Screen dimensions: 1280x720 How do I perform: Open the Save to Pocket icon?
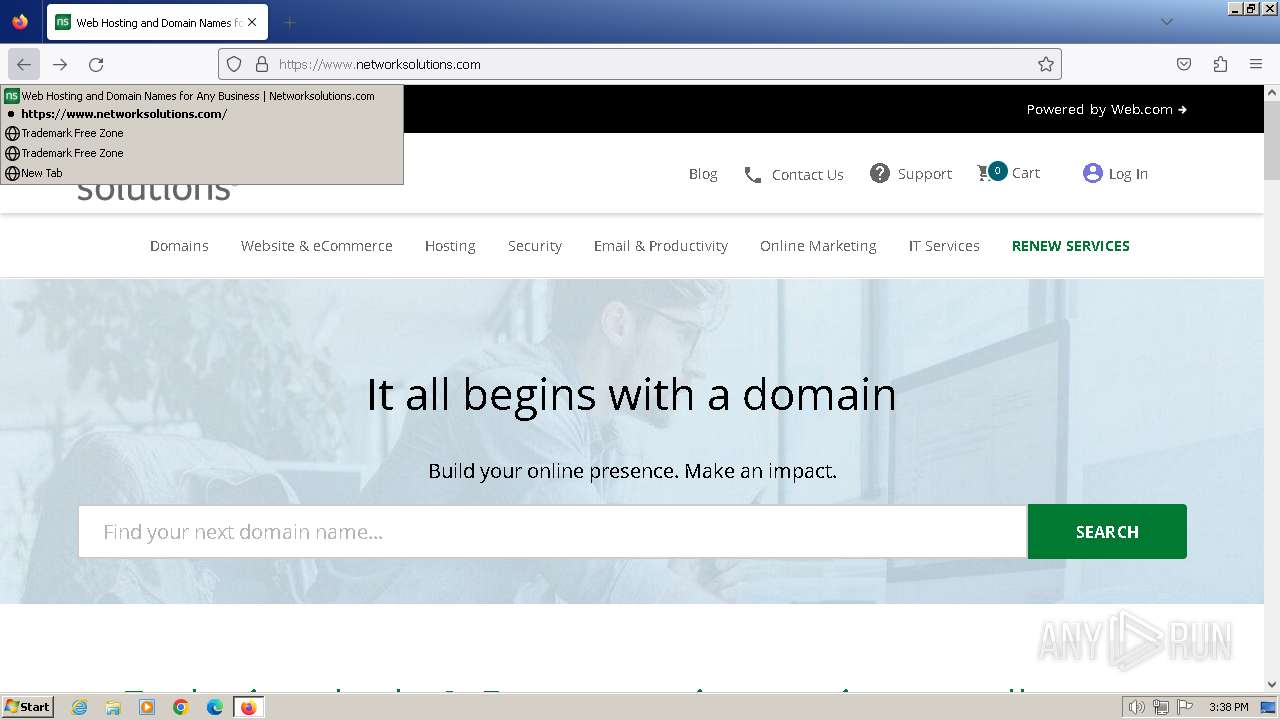(1184, 64)
